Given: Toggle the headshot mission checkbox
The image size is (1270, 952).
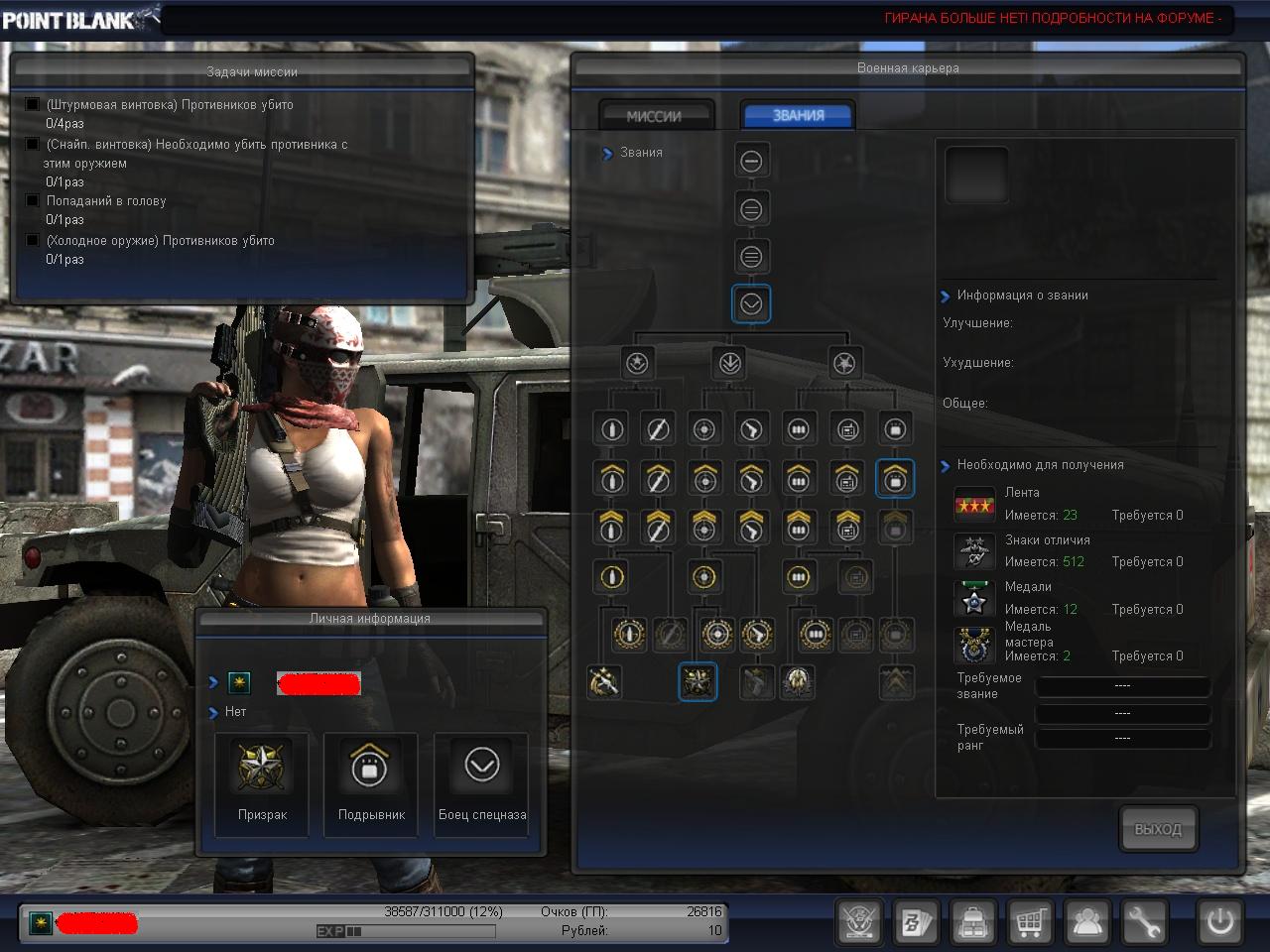Looking at the screenshot, I should (x=32, y=200).
